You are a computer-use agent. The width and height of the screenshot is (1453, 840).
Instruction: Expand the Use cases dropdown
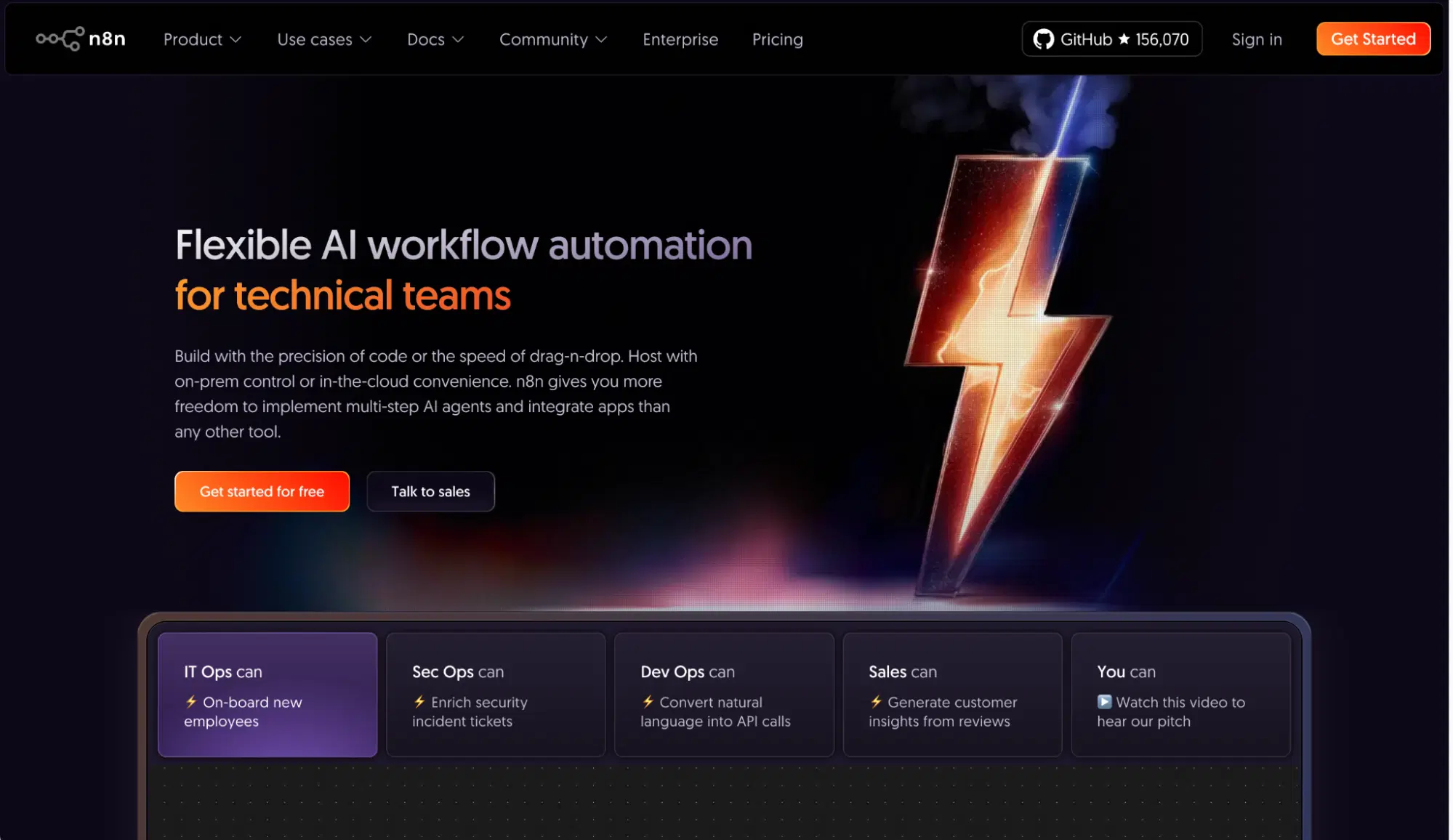point(323,39)
